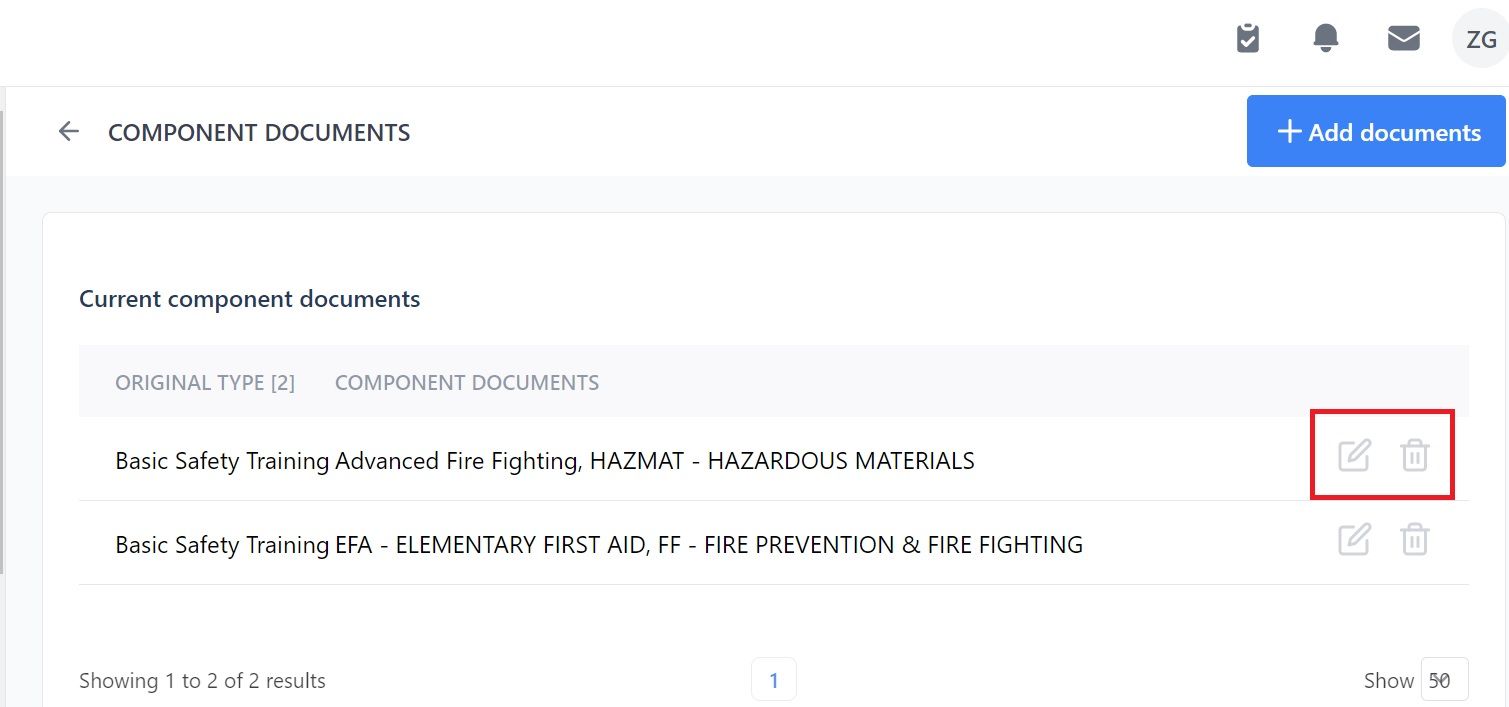Sort by the Original Type column header

[x=205, y=382]
